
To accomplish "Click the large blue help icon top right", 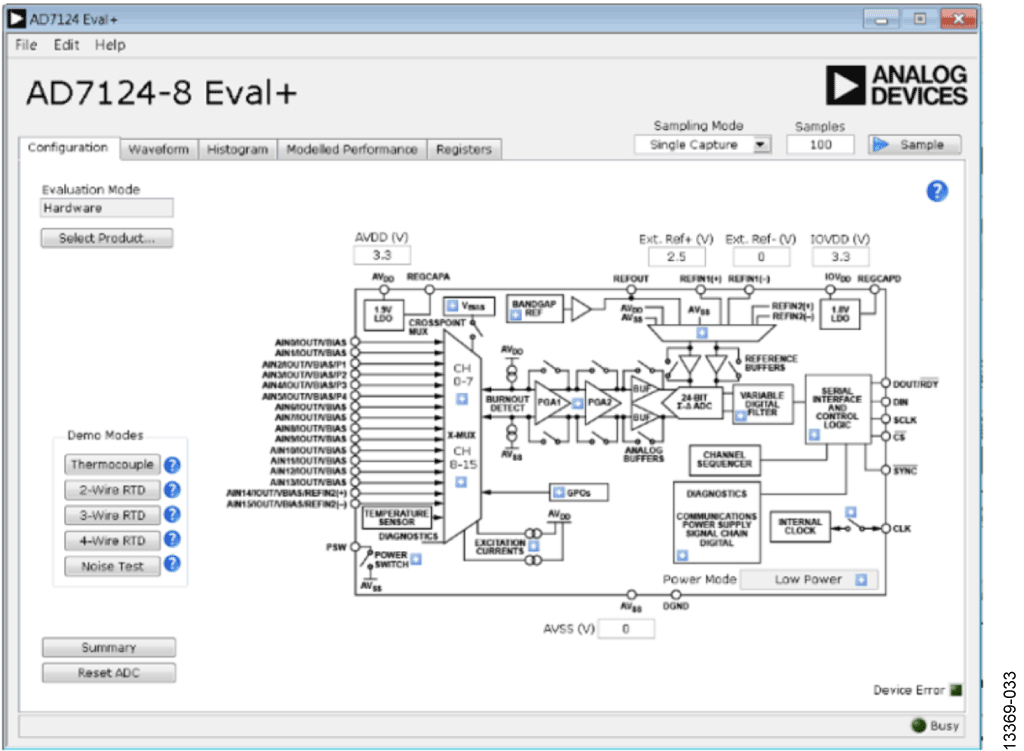I will [x=937, y=192].
